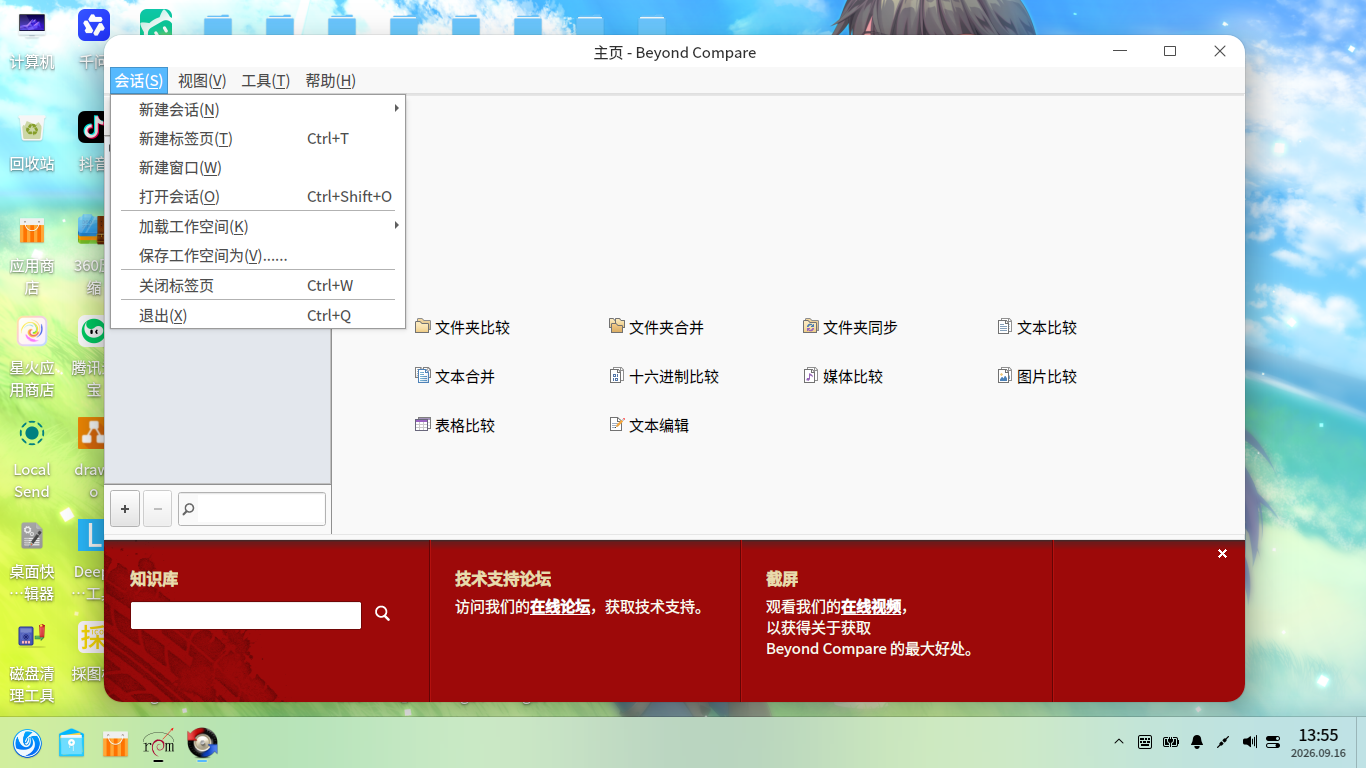
Task: Open the 星火应用商店 desktop icon
Action: 32,357
